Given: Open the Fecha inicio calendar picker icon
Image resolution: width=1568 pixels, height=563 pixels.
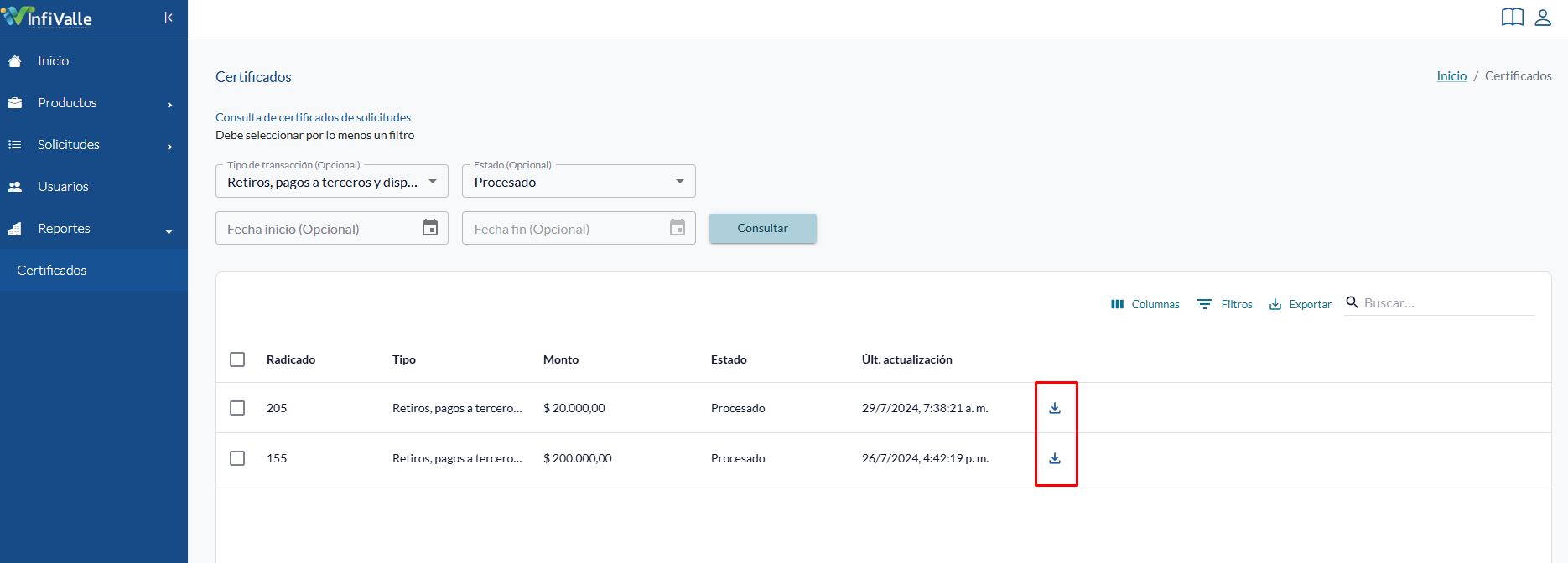Looking at the screenshot, I should 430,228.
